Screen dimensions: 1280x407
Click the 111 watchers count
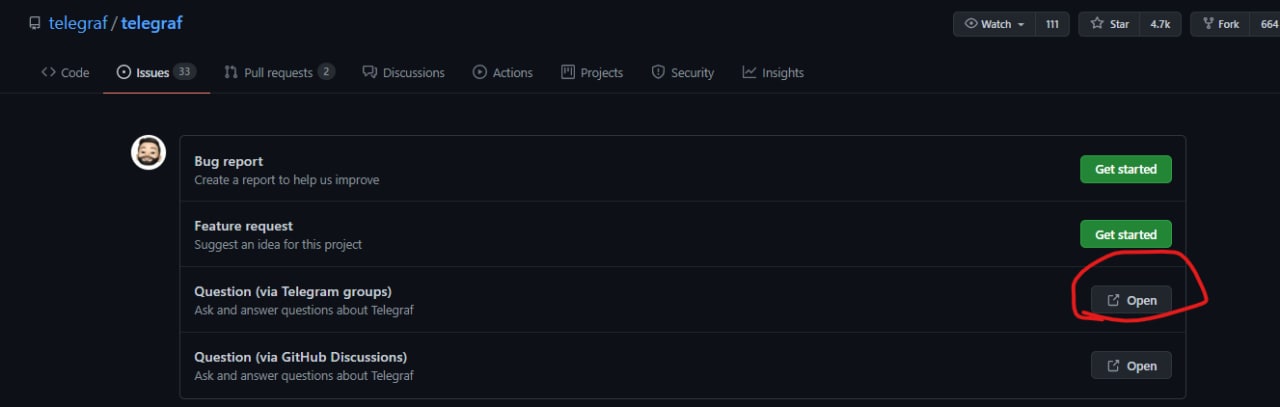[1052, 24]
